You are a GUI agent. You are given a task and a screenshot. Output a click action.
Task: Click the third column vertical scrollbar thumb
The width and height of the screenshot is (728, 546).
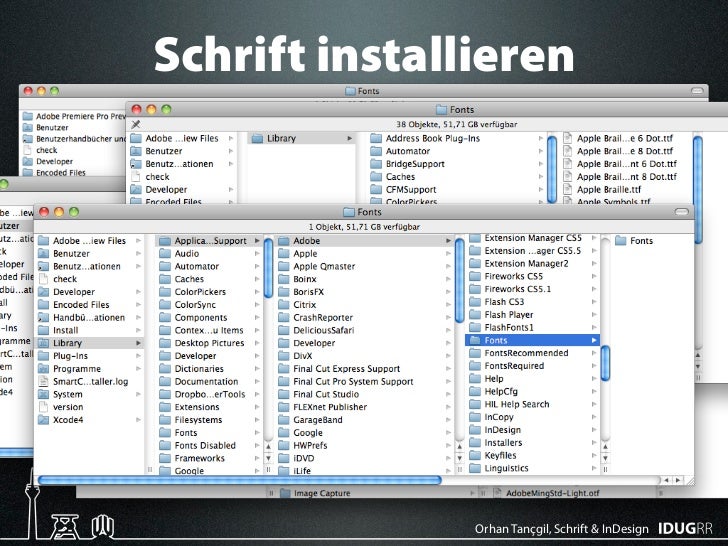point(459,280)
